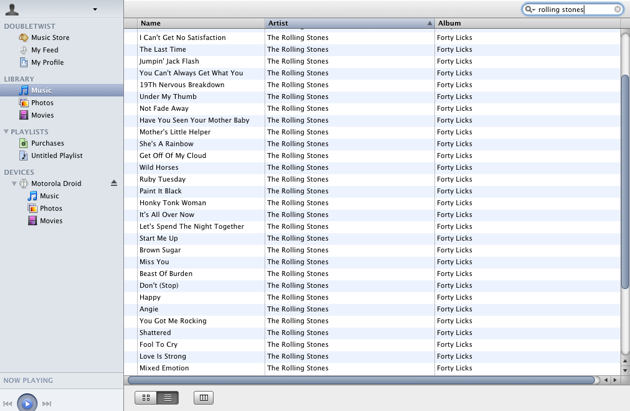Open the account dropdown arrow
The image size is (630, 411).
coord(95,9)
